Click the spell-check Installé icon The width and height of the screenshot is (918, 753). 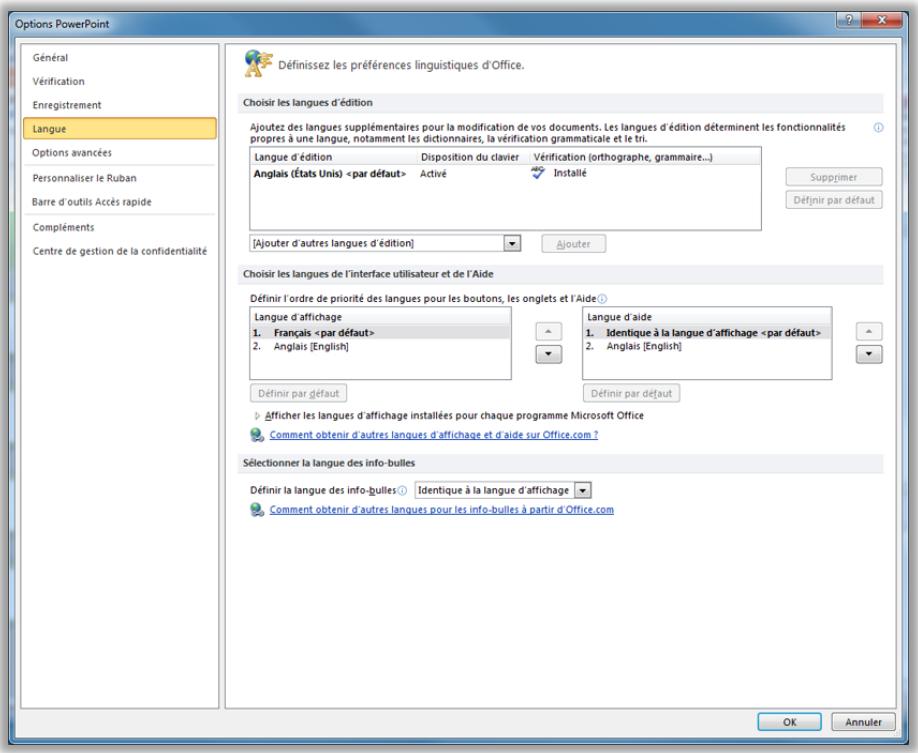pos(538,173)
